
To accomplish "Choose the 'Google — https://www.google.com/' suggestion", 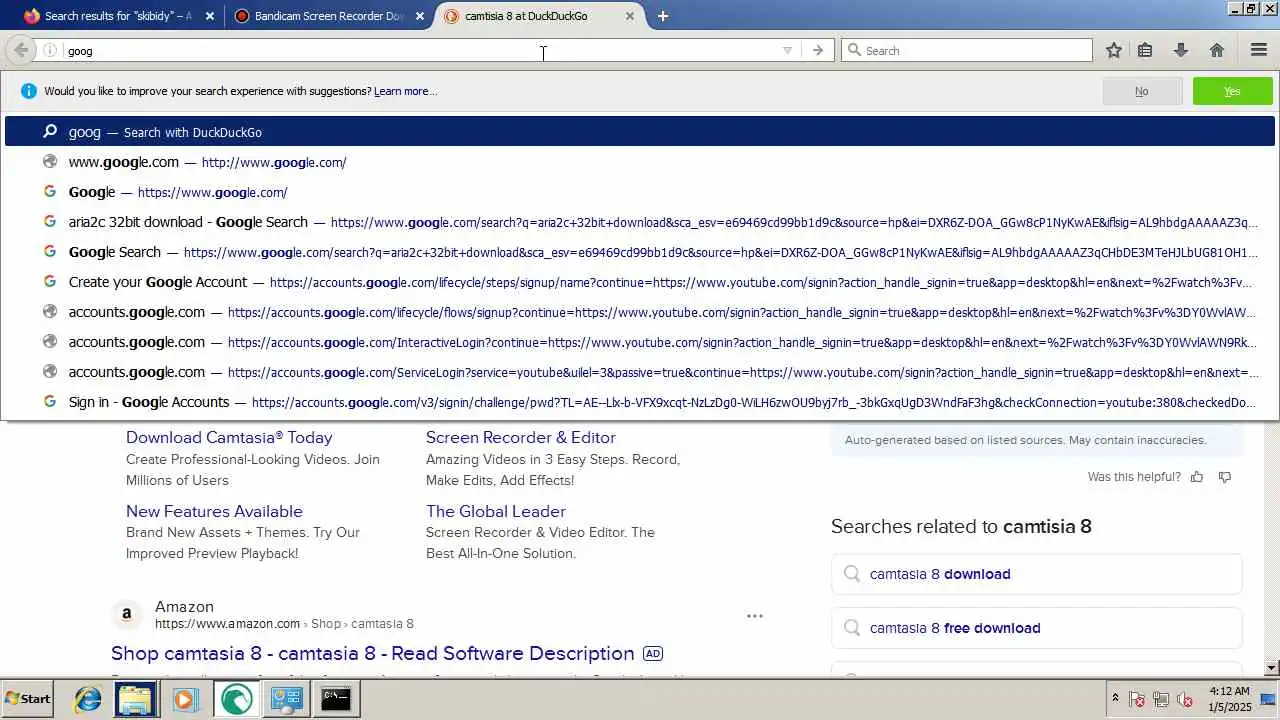I will 640,192.
